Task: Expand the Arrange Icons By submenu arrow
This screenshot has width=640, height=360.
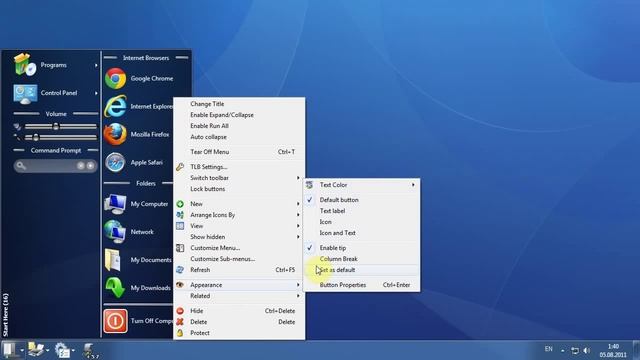Action: 298,215
